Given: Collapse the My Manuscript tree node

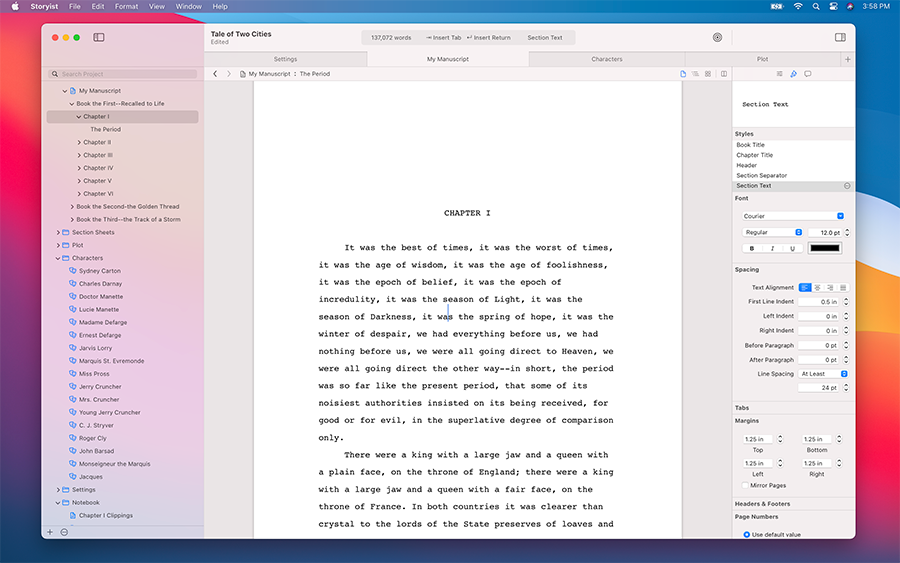Looking at the screenshot, I should point(65,91).
